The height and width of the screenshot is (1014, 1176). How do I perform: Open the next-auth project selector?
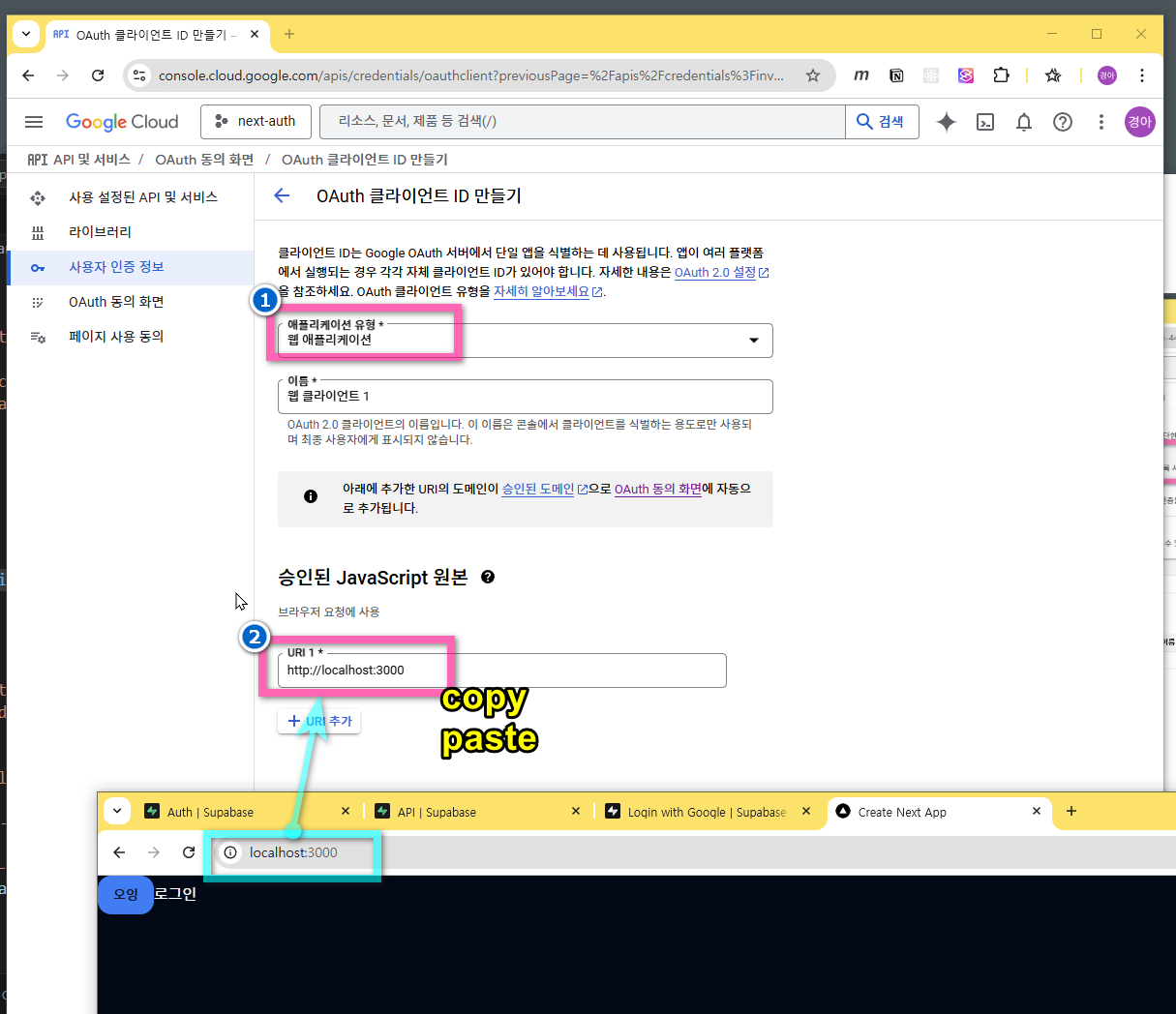pyautogui.click(x=256, y=121)
